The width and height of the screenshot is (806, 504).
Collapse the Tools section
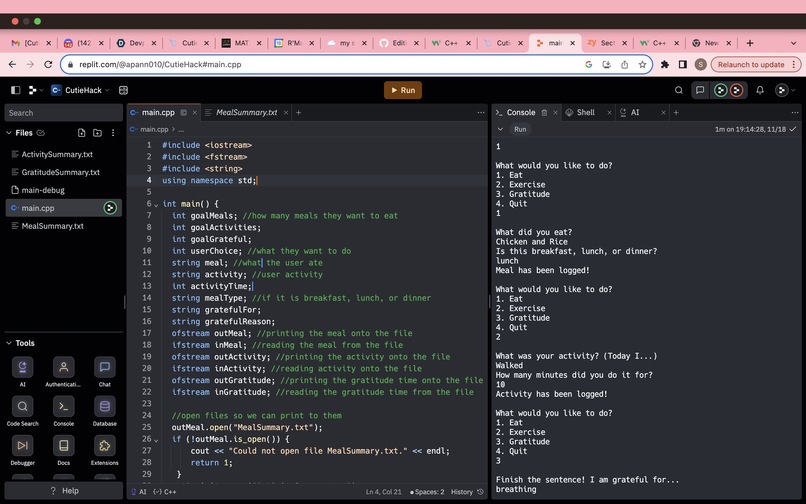coord(9,343)
